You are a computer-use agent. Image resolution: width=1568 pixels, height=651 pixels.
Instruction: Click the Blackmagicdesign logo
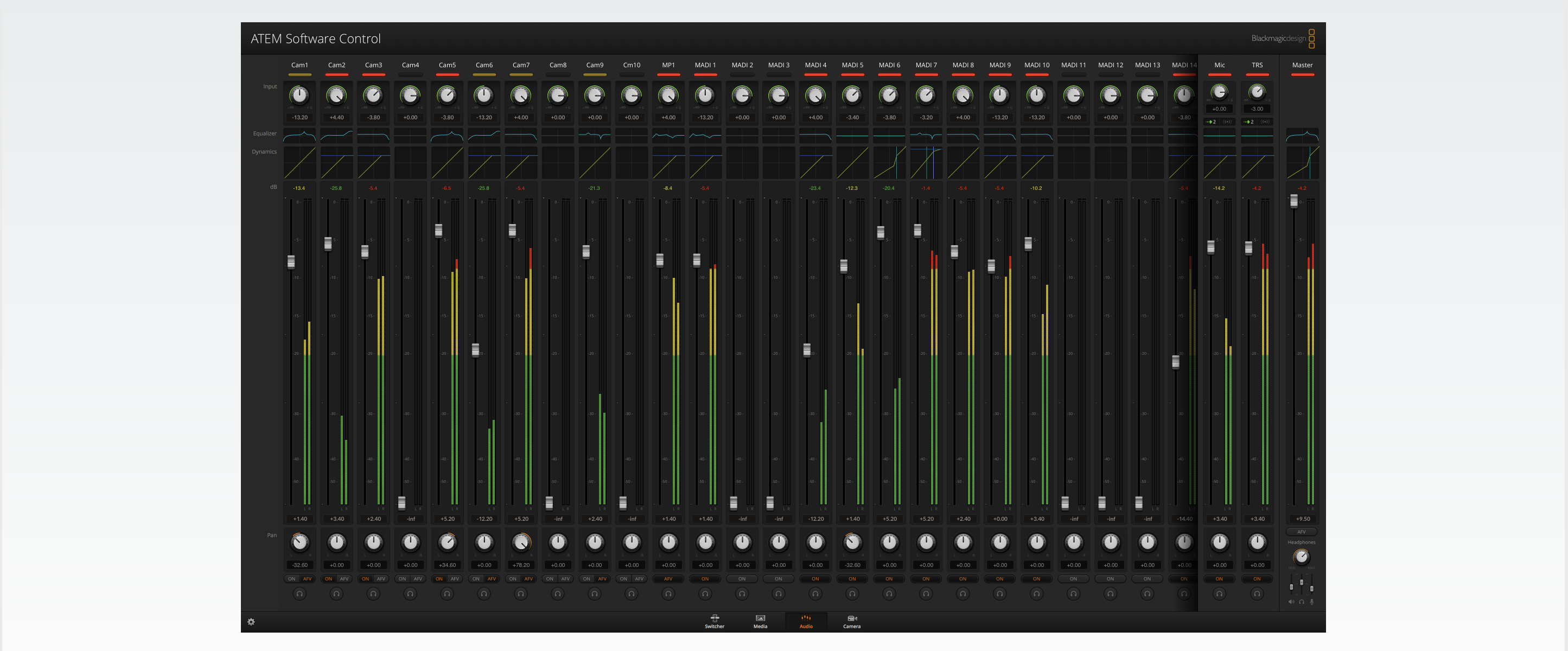[x=1283, y=39]
